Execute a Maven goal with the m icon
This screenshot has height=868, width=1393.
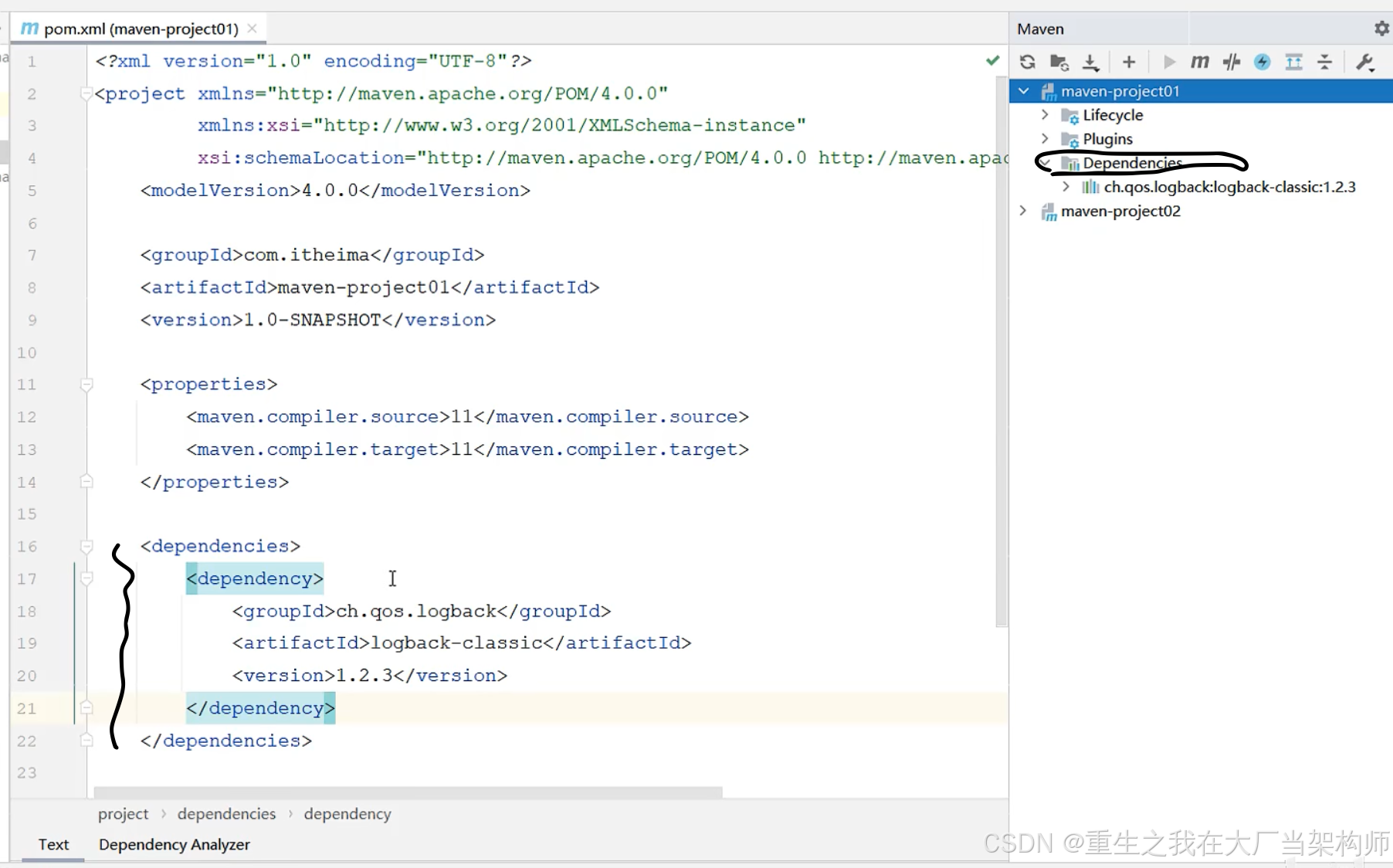[x=1199, y=62]
